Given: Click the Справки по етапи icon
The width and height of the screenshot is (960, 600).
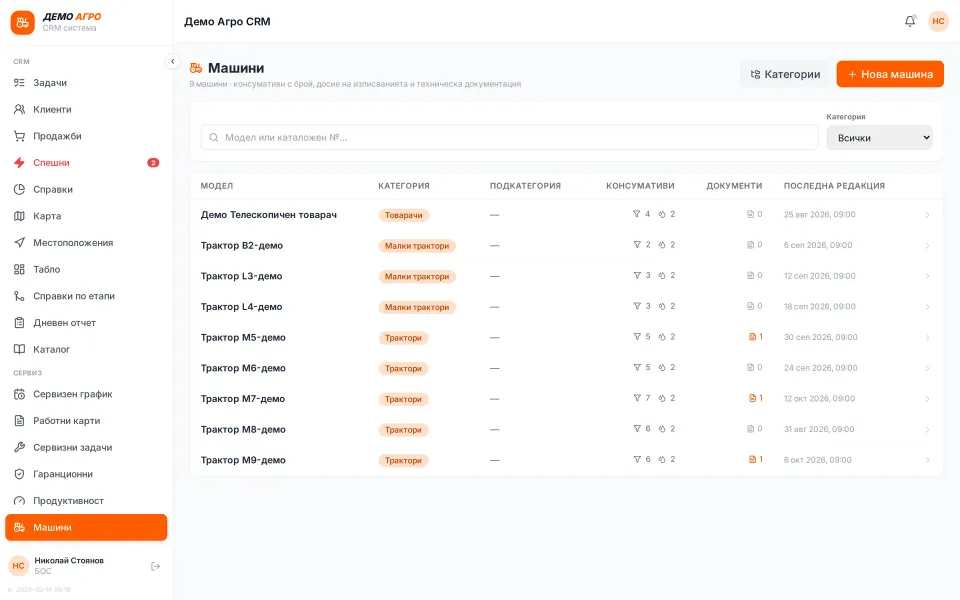Looking at the screenshot, I should point(20,296).
